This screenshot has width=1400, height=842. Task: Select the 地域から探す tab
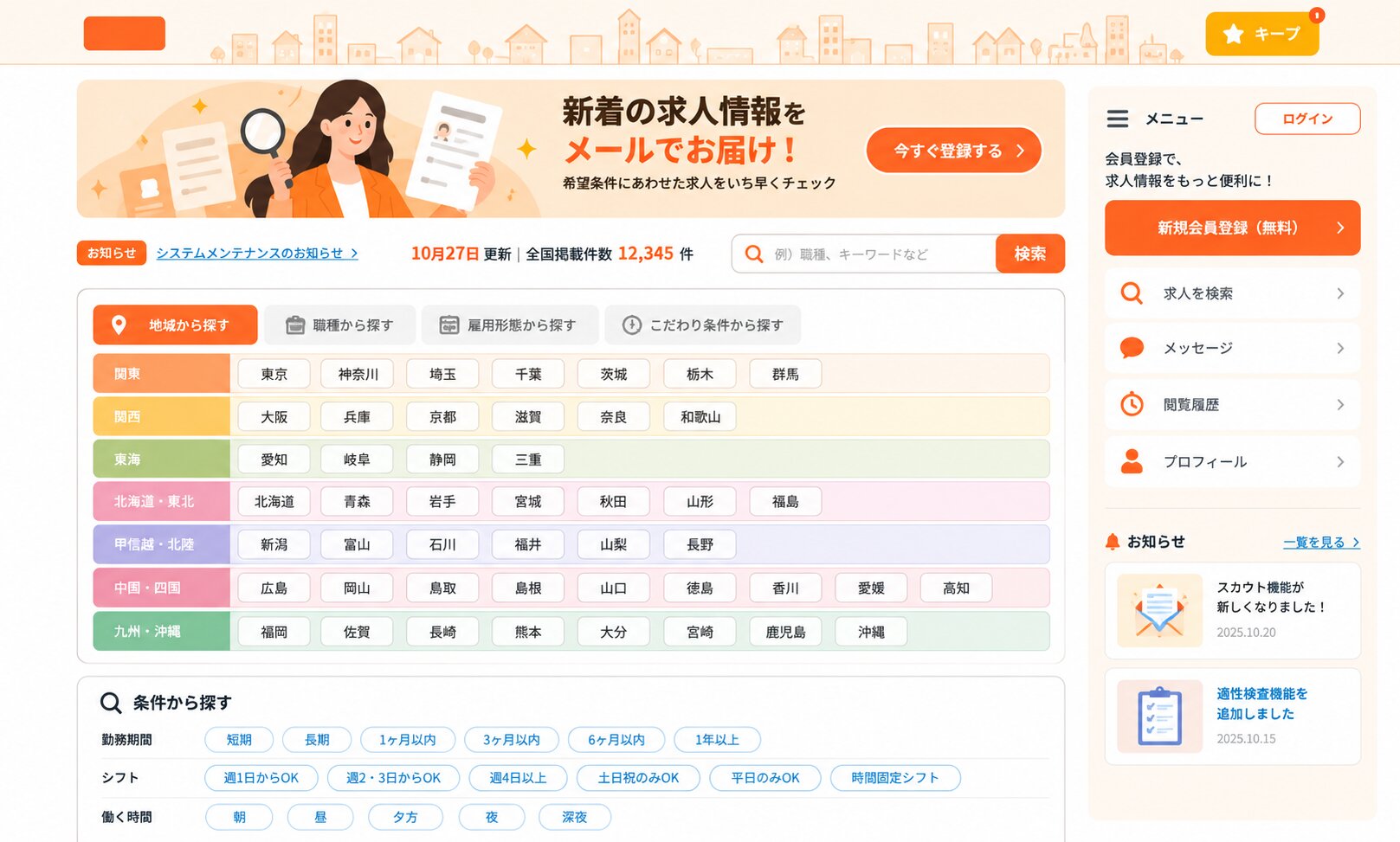click(175, 325)
